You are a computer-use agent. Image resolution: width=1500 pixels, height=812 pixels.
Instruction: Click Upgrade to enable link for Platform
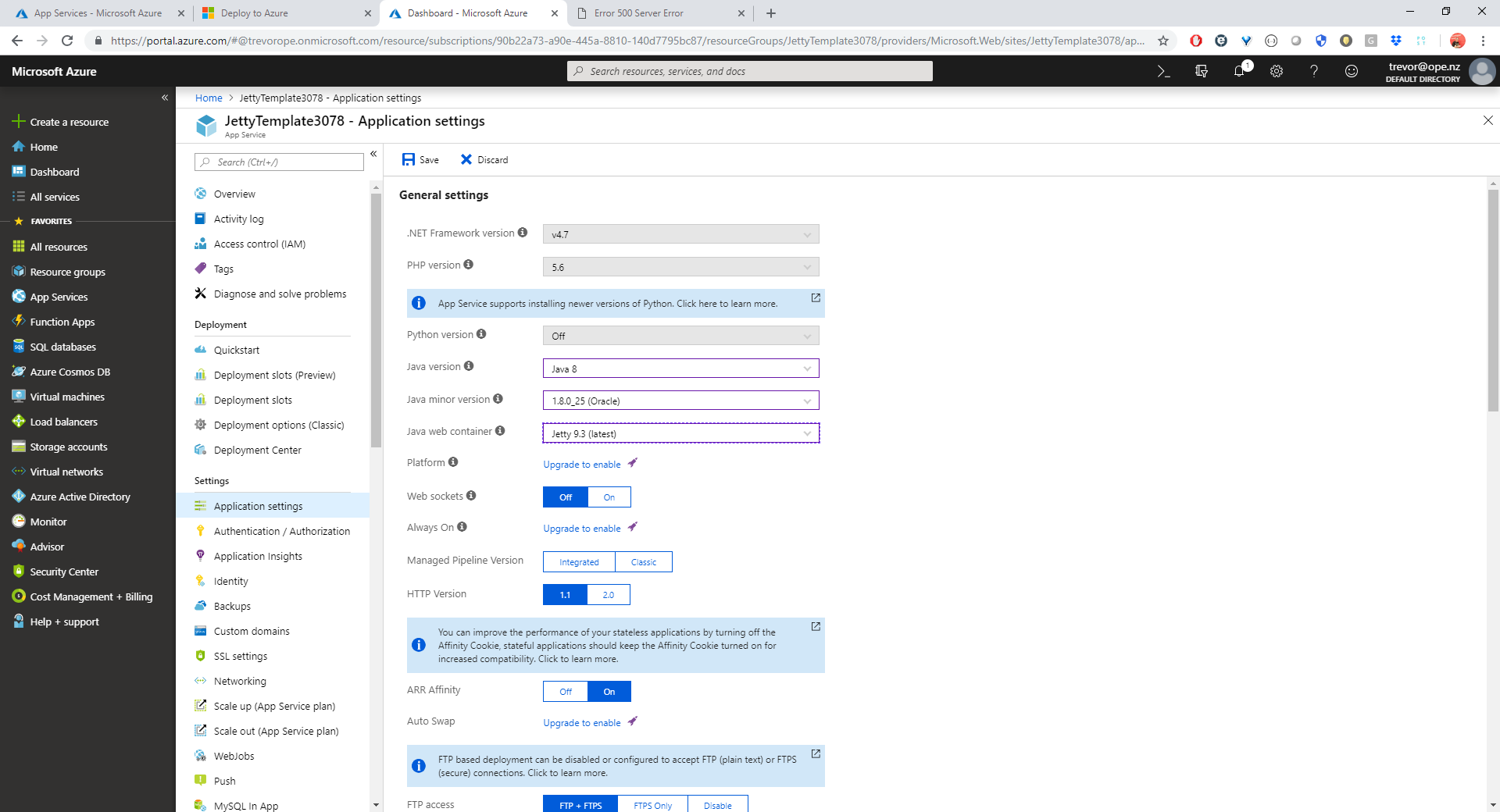(x=582, y=465)
